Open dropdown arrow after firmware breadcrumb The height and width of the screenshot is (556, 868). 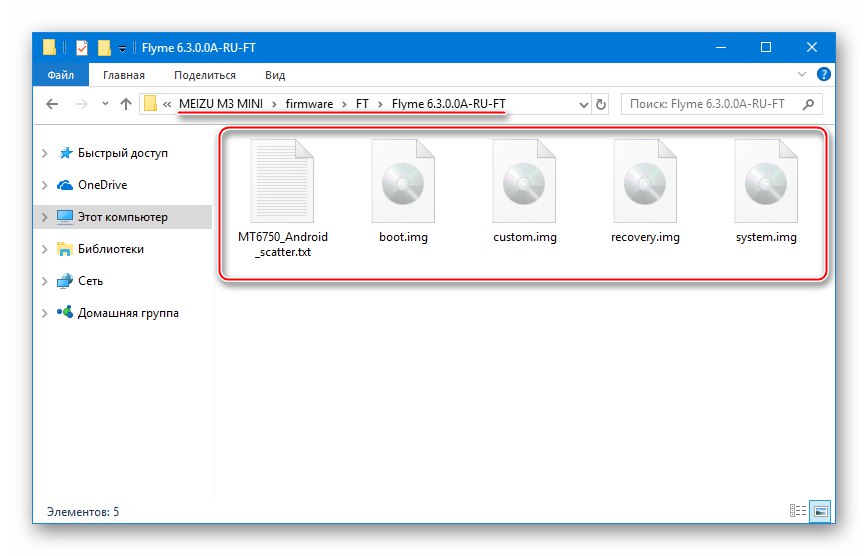pos(344,104)
